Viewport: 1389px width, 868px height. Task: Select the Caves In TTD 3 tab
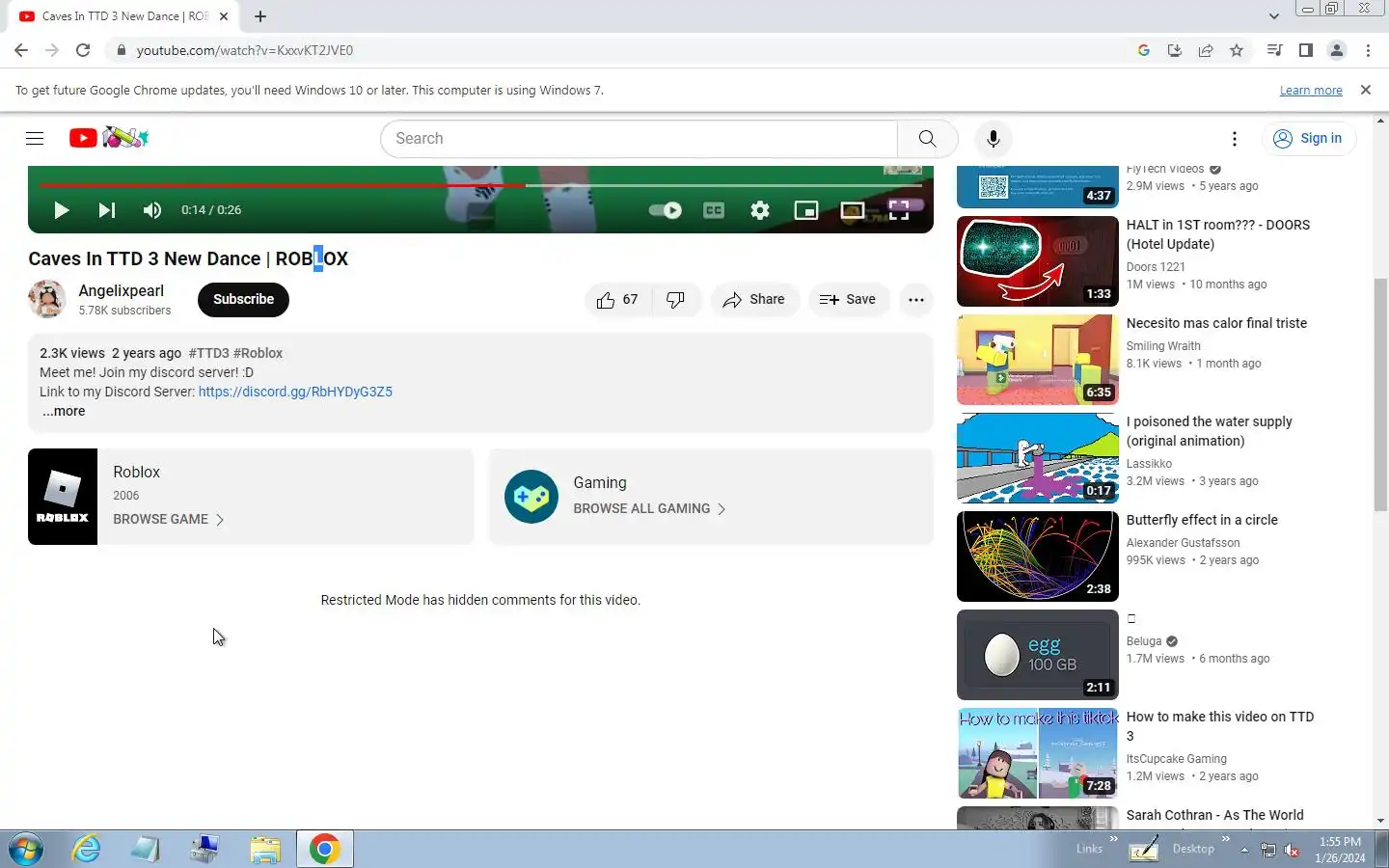pyautogui.click(x=125, y=16)
